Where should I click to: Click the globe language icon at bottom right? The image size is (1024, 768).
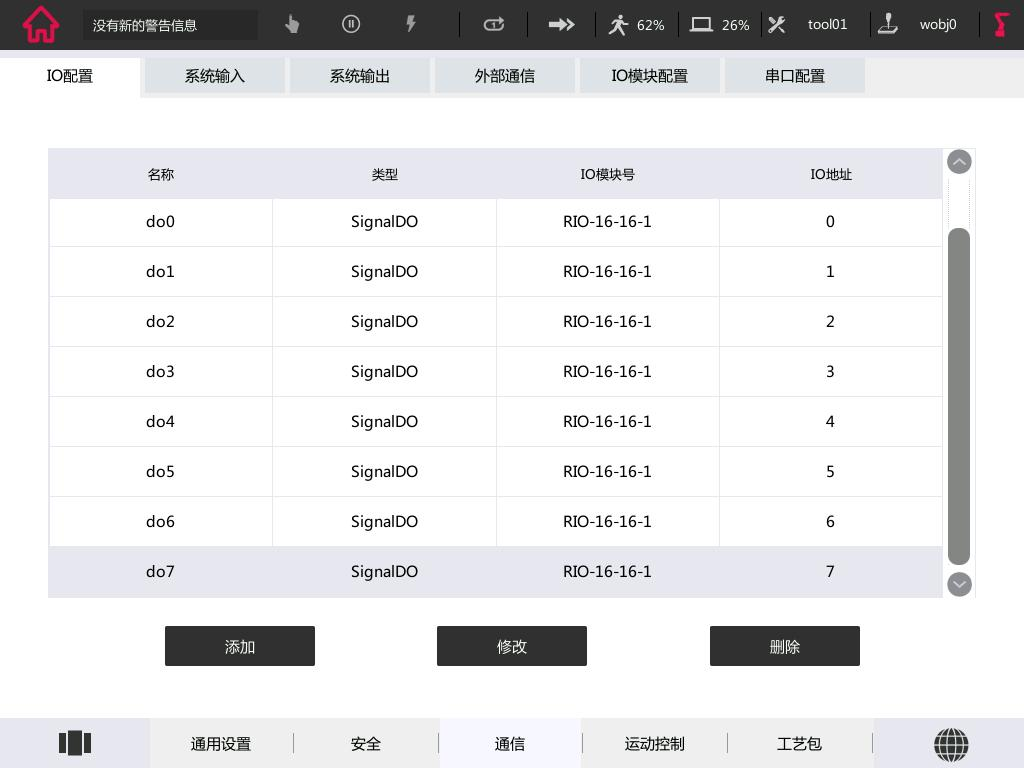tap(951, 744)
